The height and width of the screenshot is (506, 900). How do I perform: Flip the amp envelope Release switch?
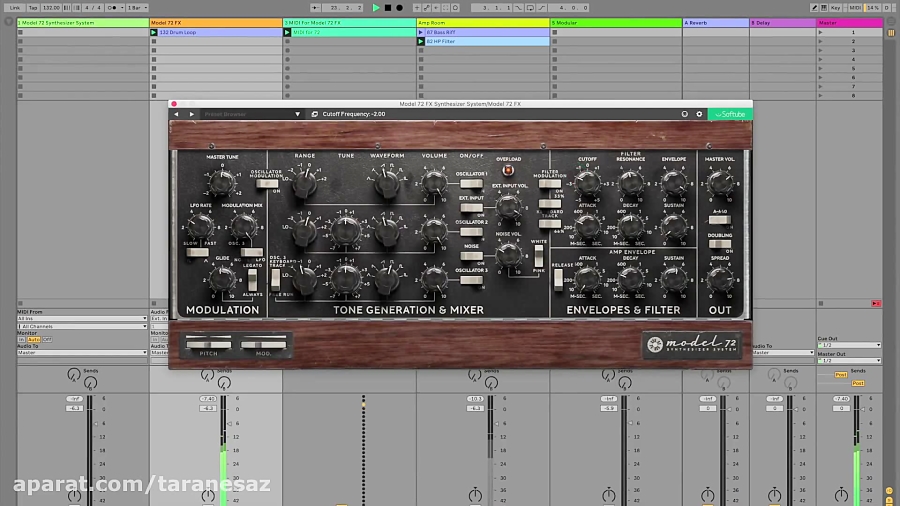click(x=558, y=279)
